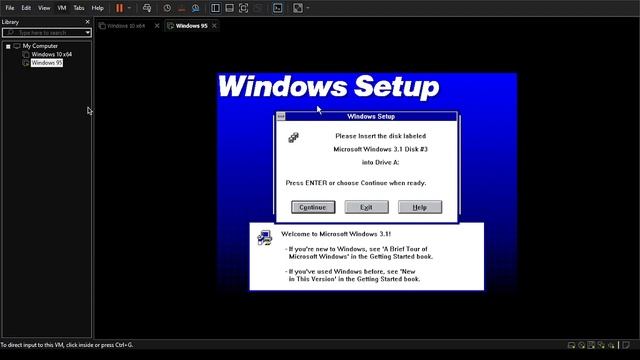Click Exit in the Windows Setup dialog
Image resolution: width=640 pixels, height=360 pixels.
(x=367, y=207)
